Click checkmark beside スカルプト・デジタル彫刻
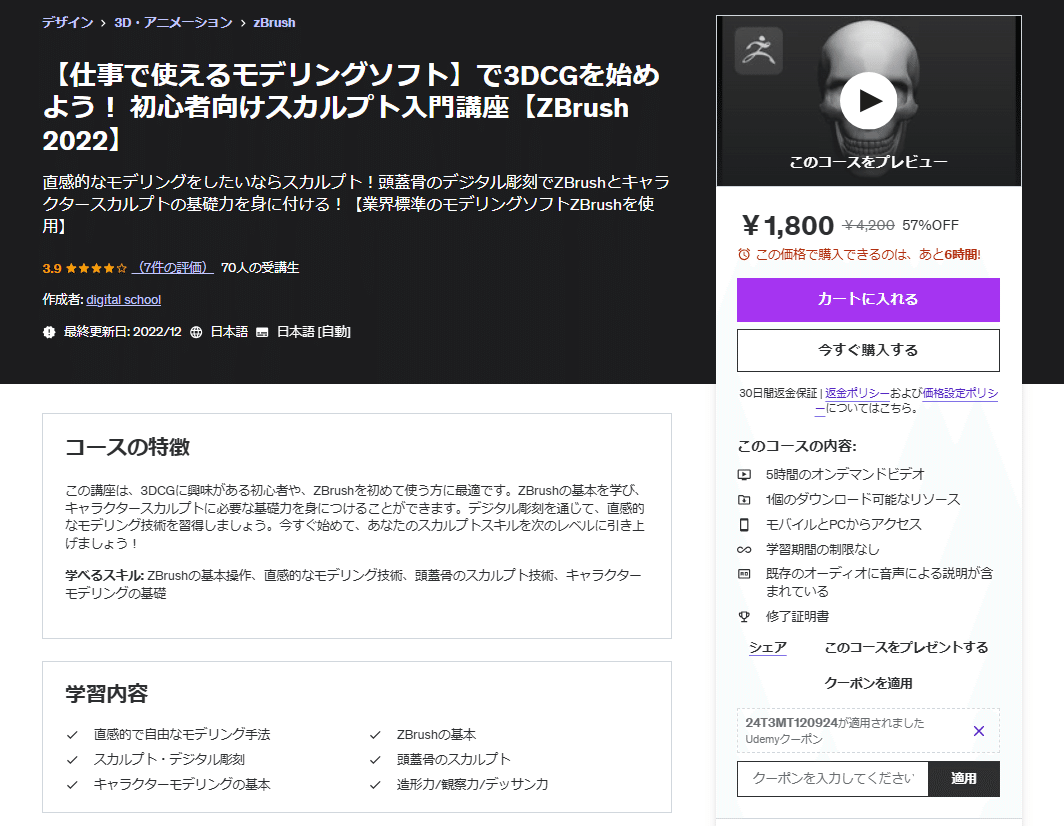This screenshot has width=1064, height=826. (72, 760)
